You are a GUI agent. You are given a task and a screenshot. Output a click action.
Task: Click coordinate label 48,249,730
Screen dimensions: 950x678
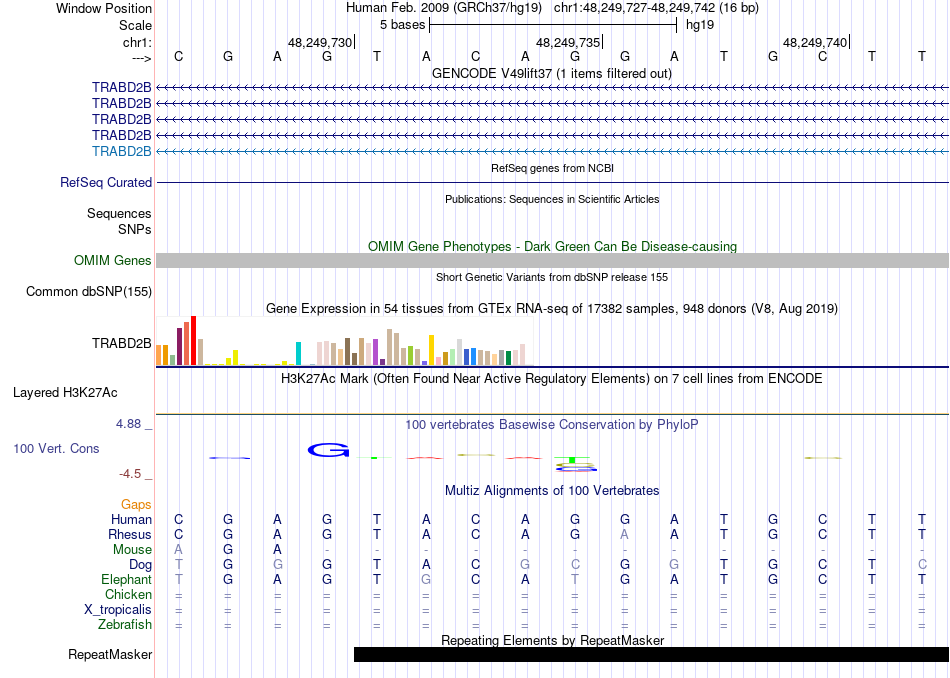coord(319,42)
